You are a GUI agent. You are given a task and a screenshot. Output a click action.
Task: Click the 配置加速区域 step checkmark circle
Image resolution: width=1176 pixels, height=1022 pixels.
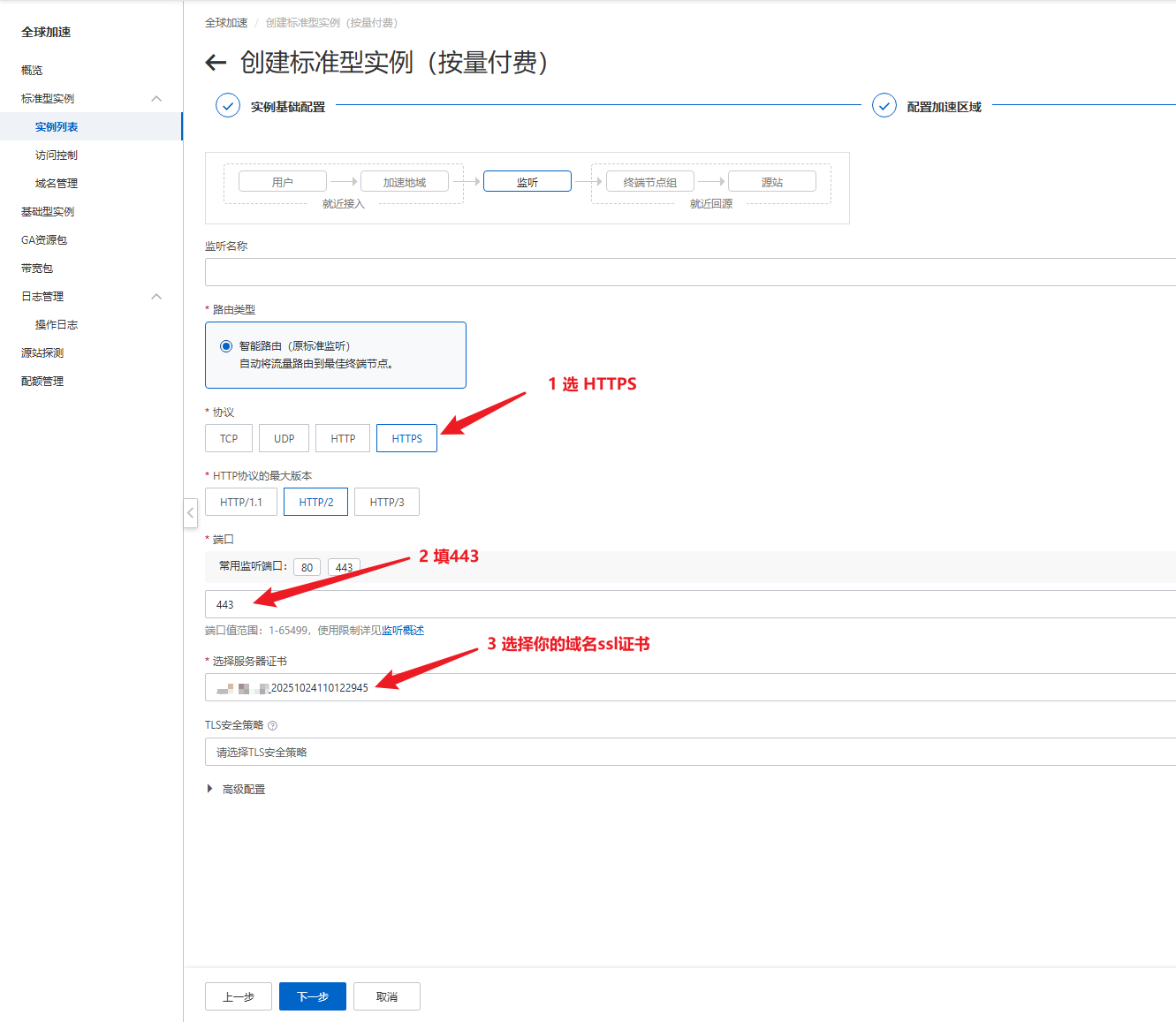pos(884,106)
